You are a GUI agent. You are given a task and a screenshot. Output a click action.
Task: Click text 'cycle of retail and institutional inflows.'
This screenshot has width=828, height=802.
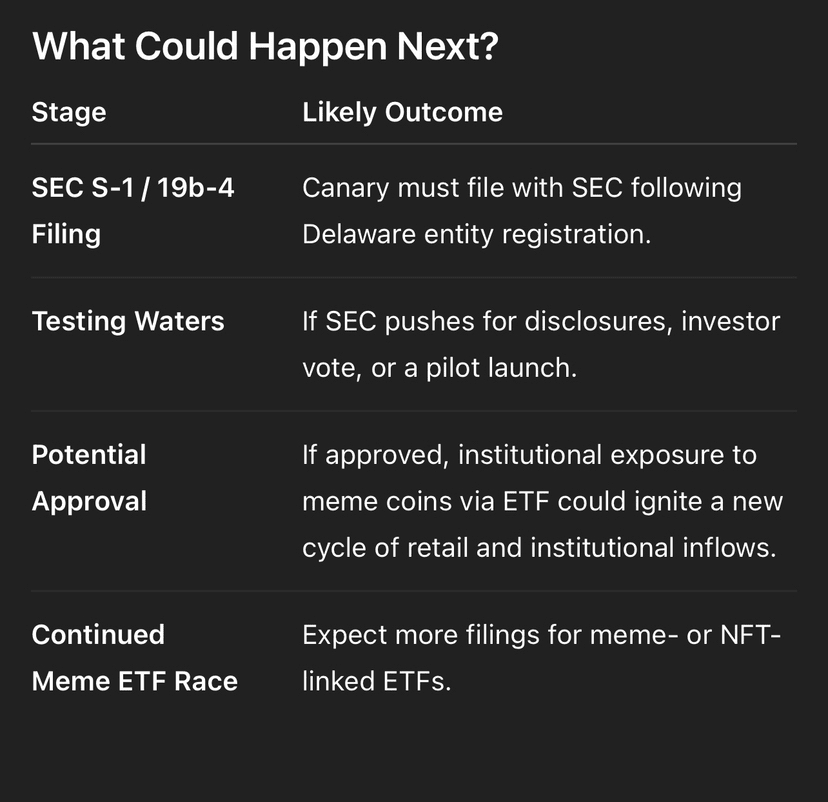pos(539,548)
